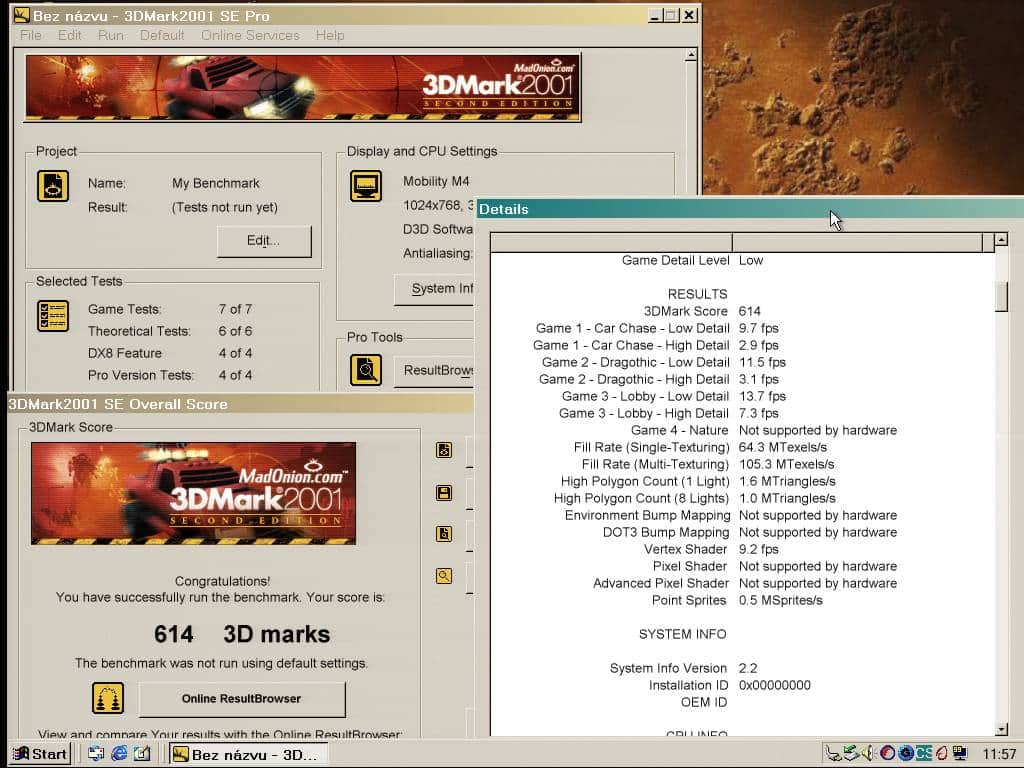Click 'Game 3 - Lobby - High Detail' row

pos(743,413)
